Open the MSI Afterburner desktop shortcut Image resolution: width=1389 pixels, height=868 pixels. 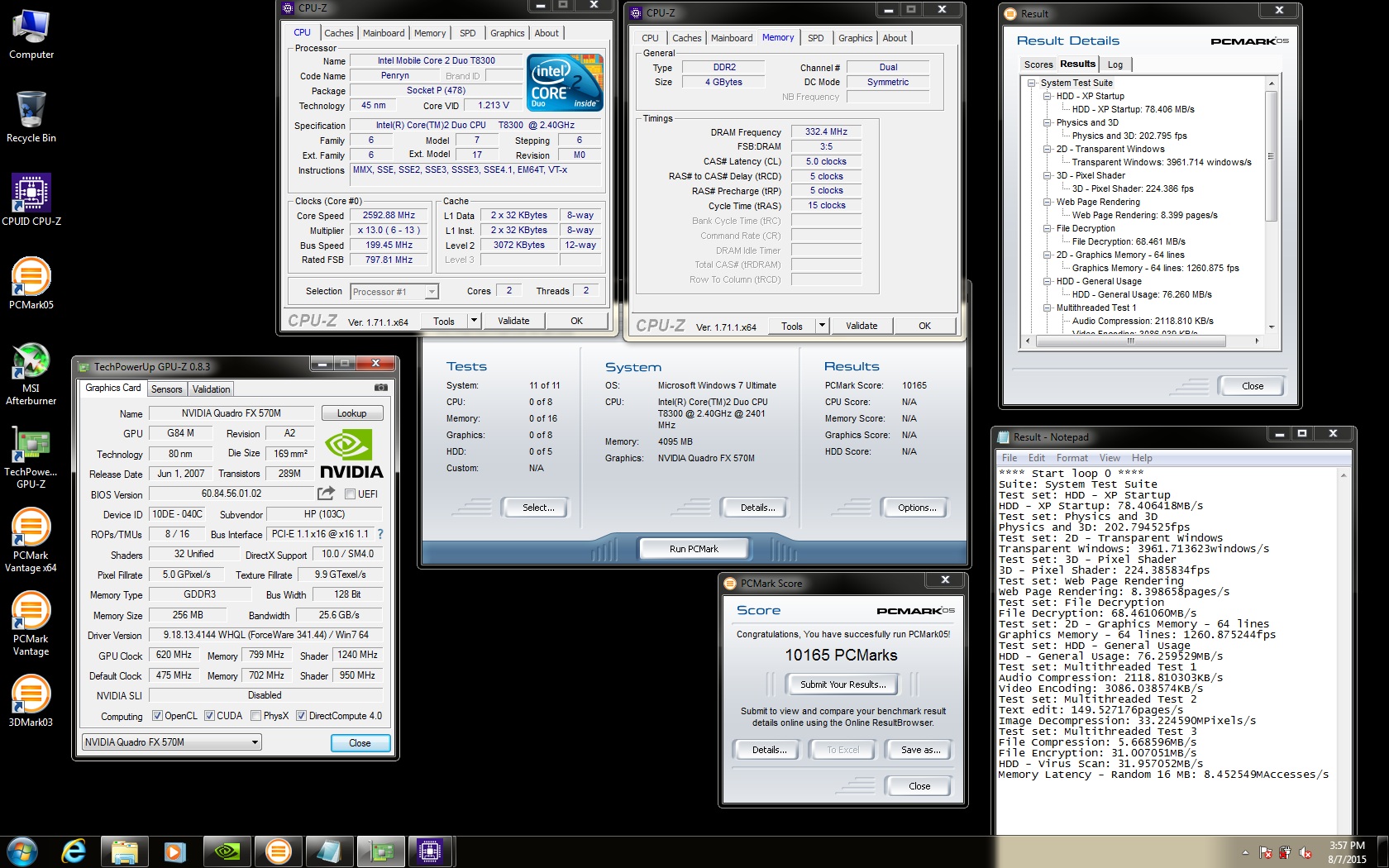31,374
